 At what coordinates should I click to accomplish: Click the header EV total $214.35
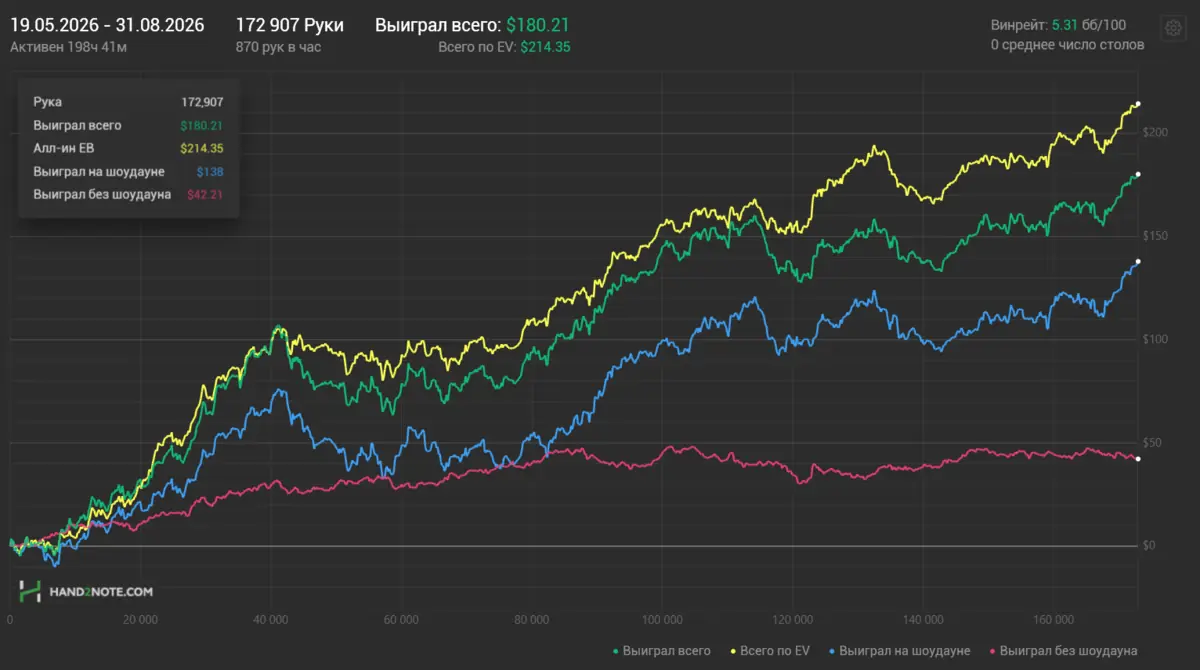click(545, 46)
